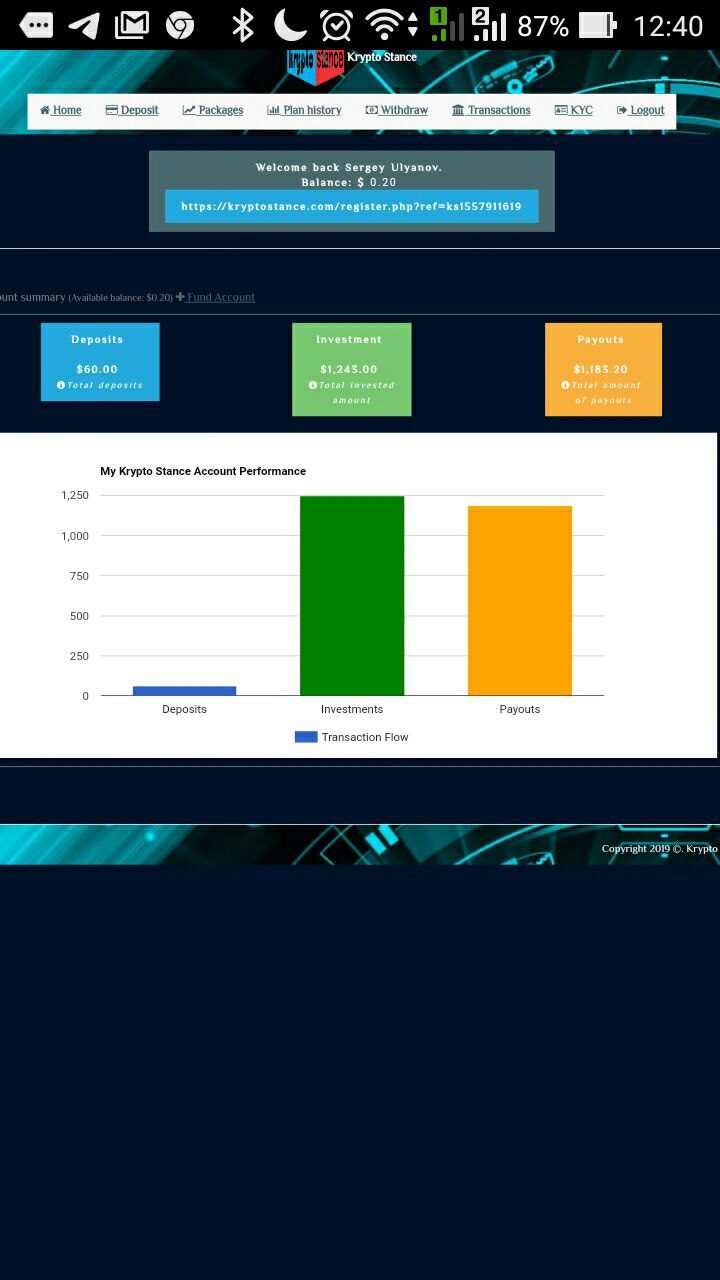Tap the 12:40 clock in status bar
Image resolution: width=720 pixels, height=1280 pixels.
point(669,25)
